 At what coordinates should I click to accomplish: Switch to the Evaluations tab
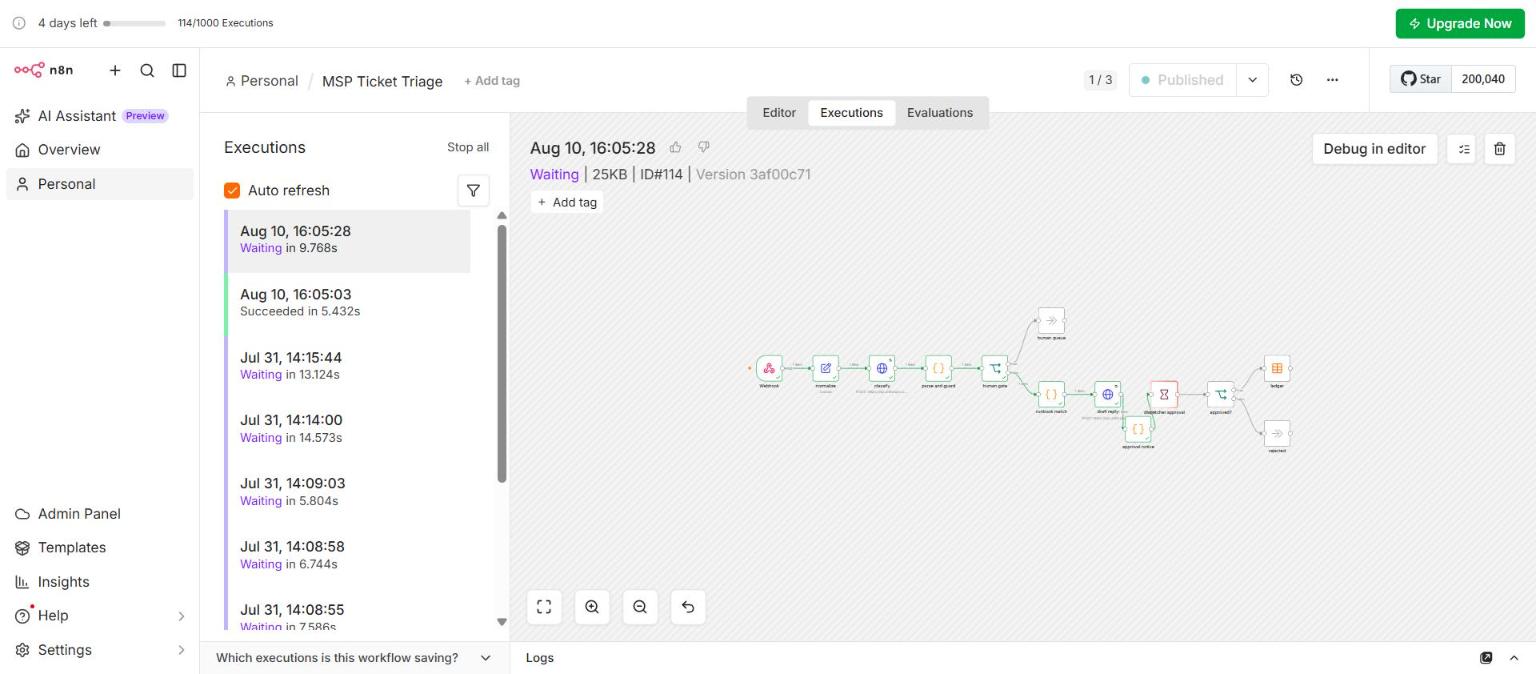940,113
